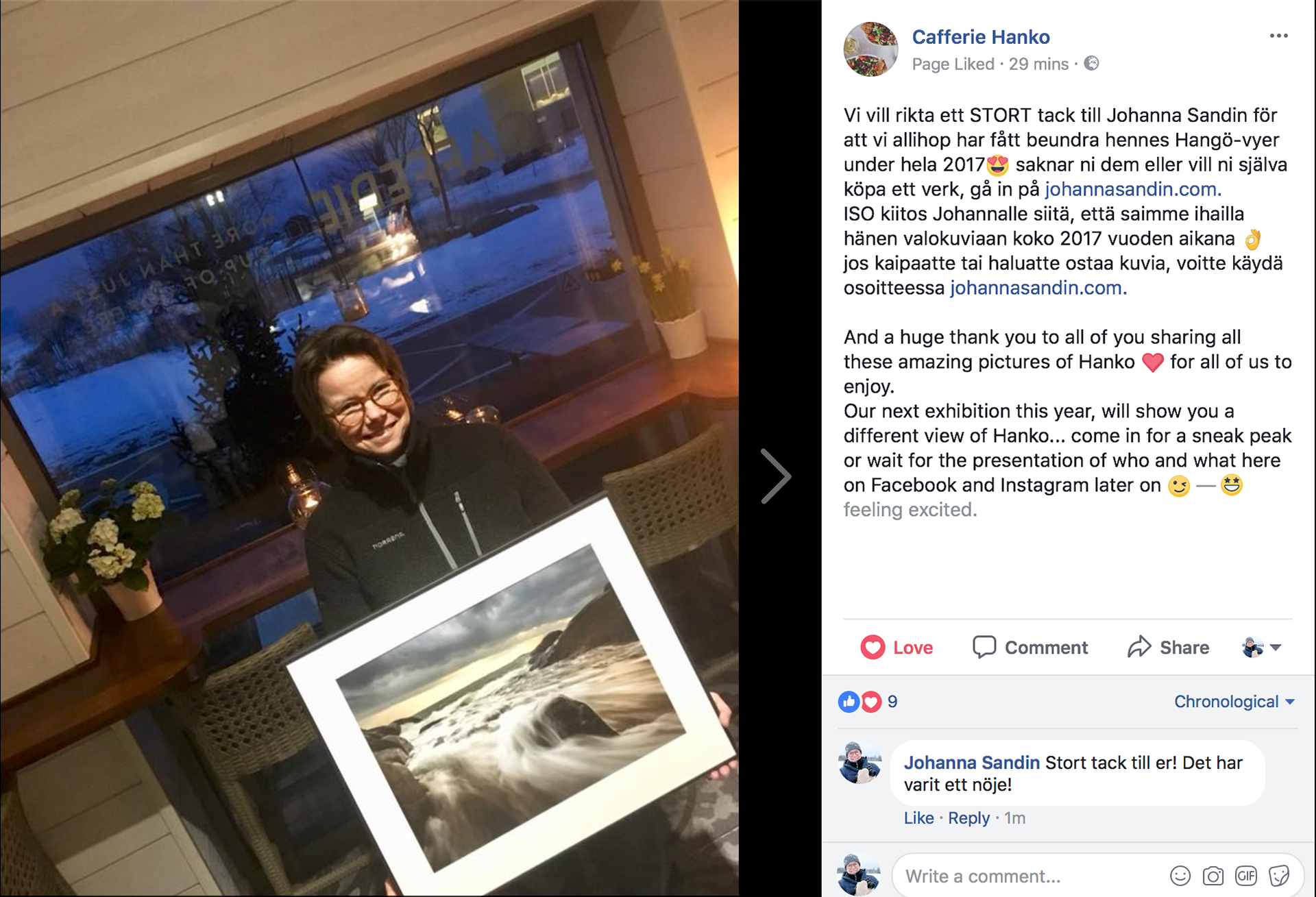Screen dimensions: 1316x897
Task: Open the Cafferie Hanko page link
Action: [x=980, y=37]
